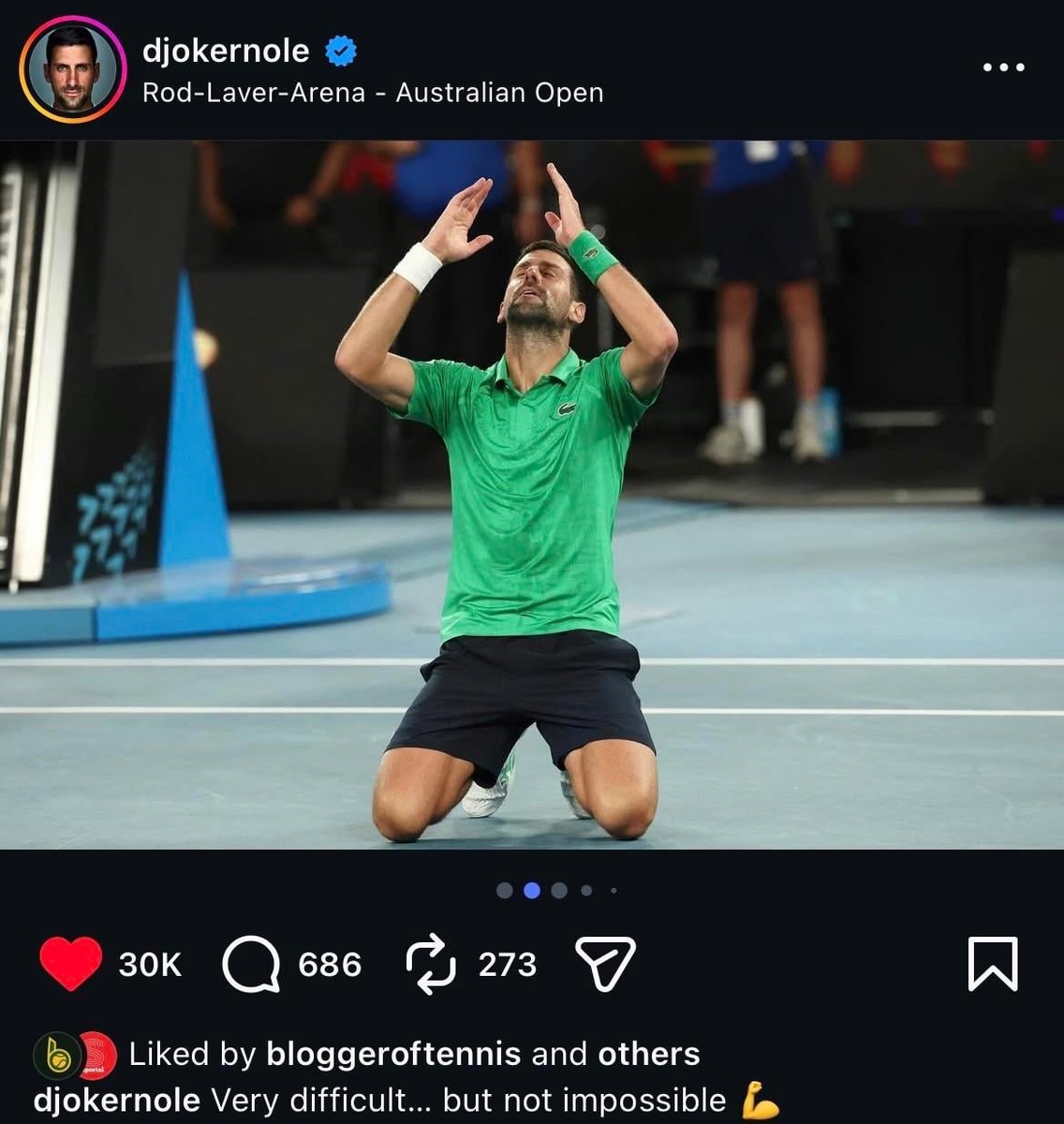This screenshot has height=1124, width=1064.
Task: Open the three-dot more options menu
Action: pyautogui.click(x=1003, y=67)
